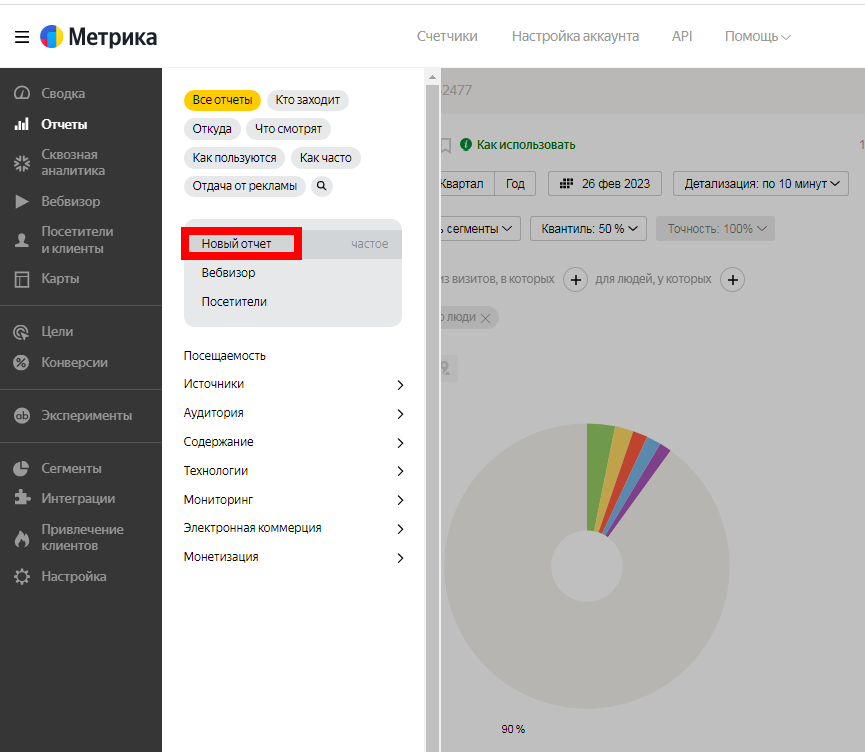Click the reports panel scrollbar up arrow

click(x=432, y=77)
